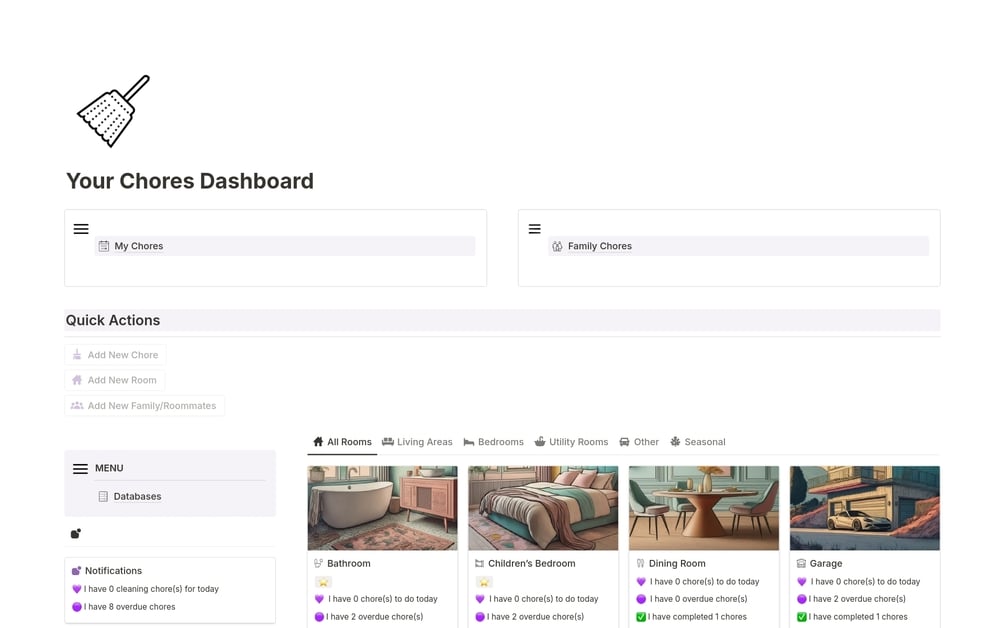
Task: Open the Databases link in the menu
Action: click(x=137, y=497)
